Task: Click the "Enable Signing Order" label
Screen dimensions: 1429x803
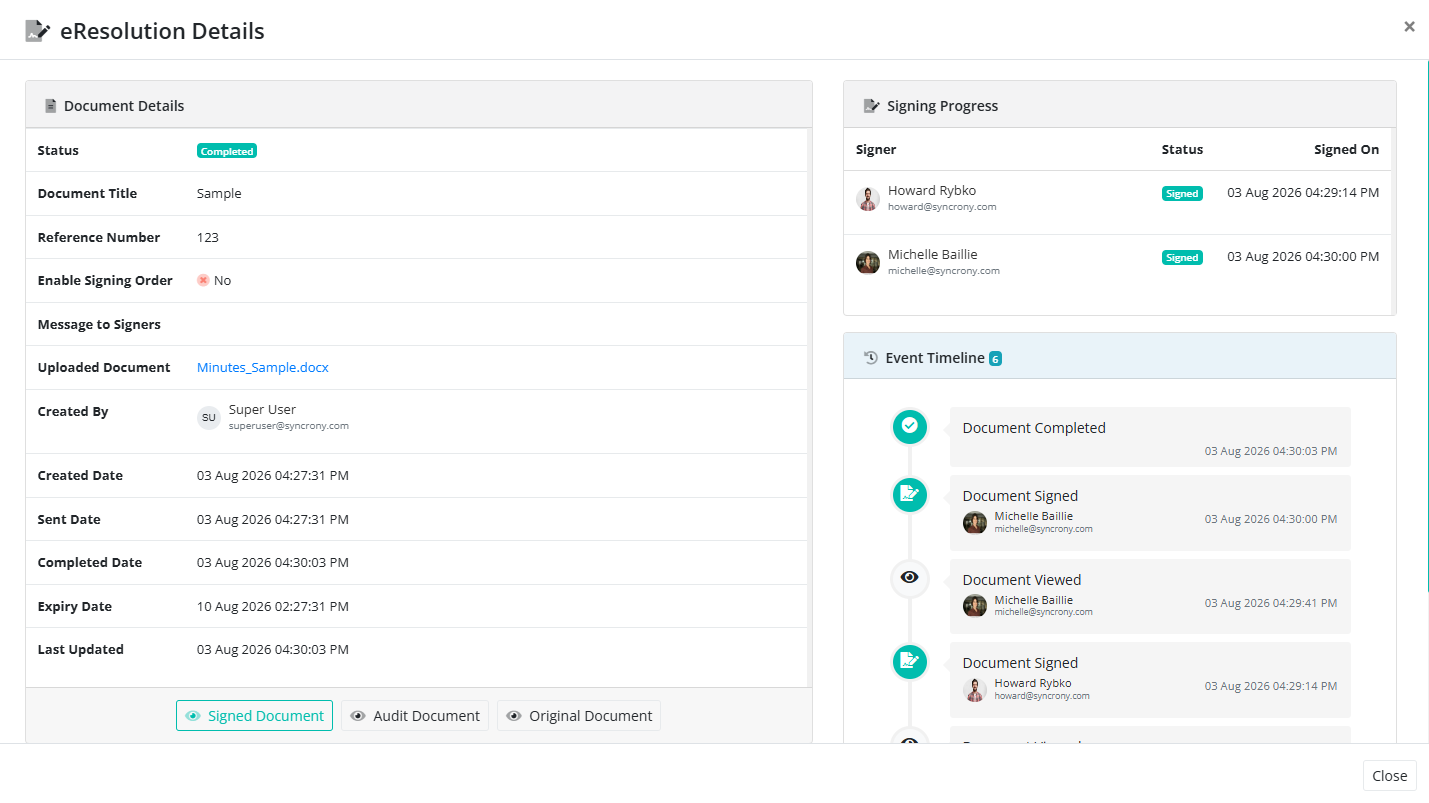Action: pos(105,281)
